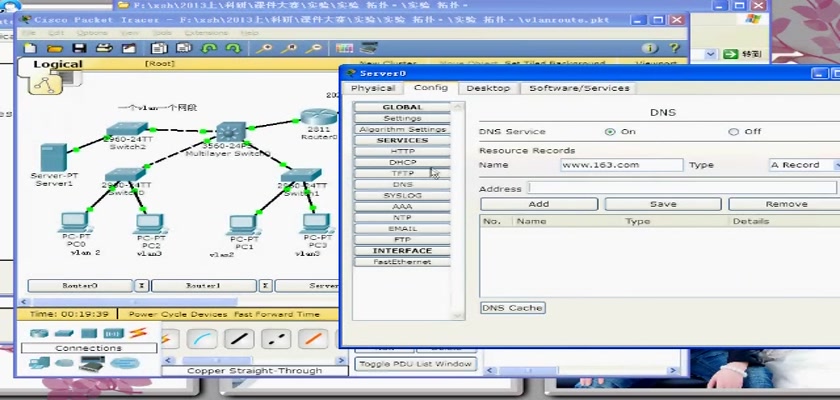Screen dimensions: 840x400
Task: Click the Undo green arrow icon
Action: tap(208, 48)
